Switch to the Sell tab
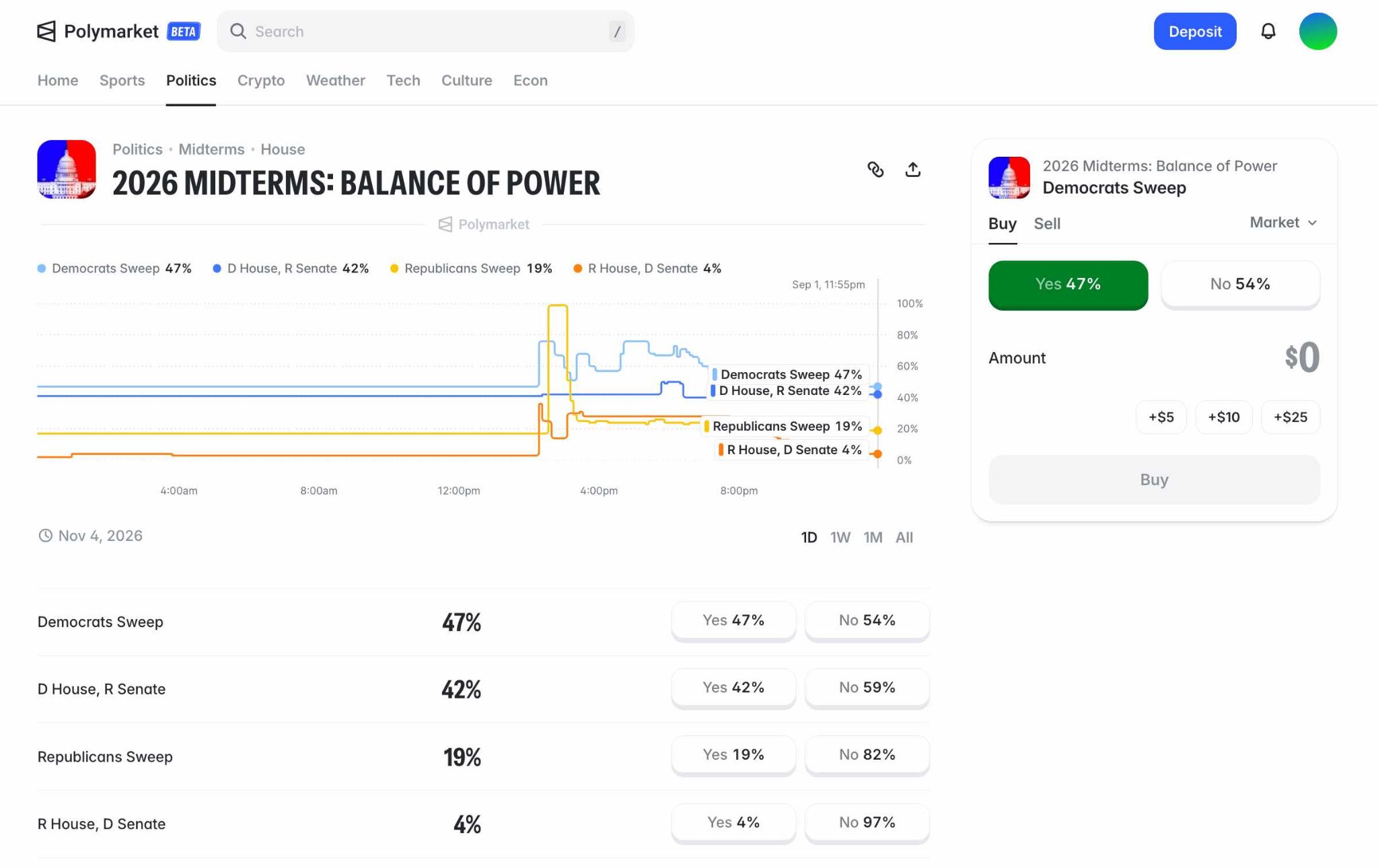This screenshot has width=1378, height=868. pyautogui.click(x=1047, y=223)
